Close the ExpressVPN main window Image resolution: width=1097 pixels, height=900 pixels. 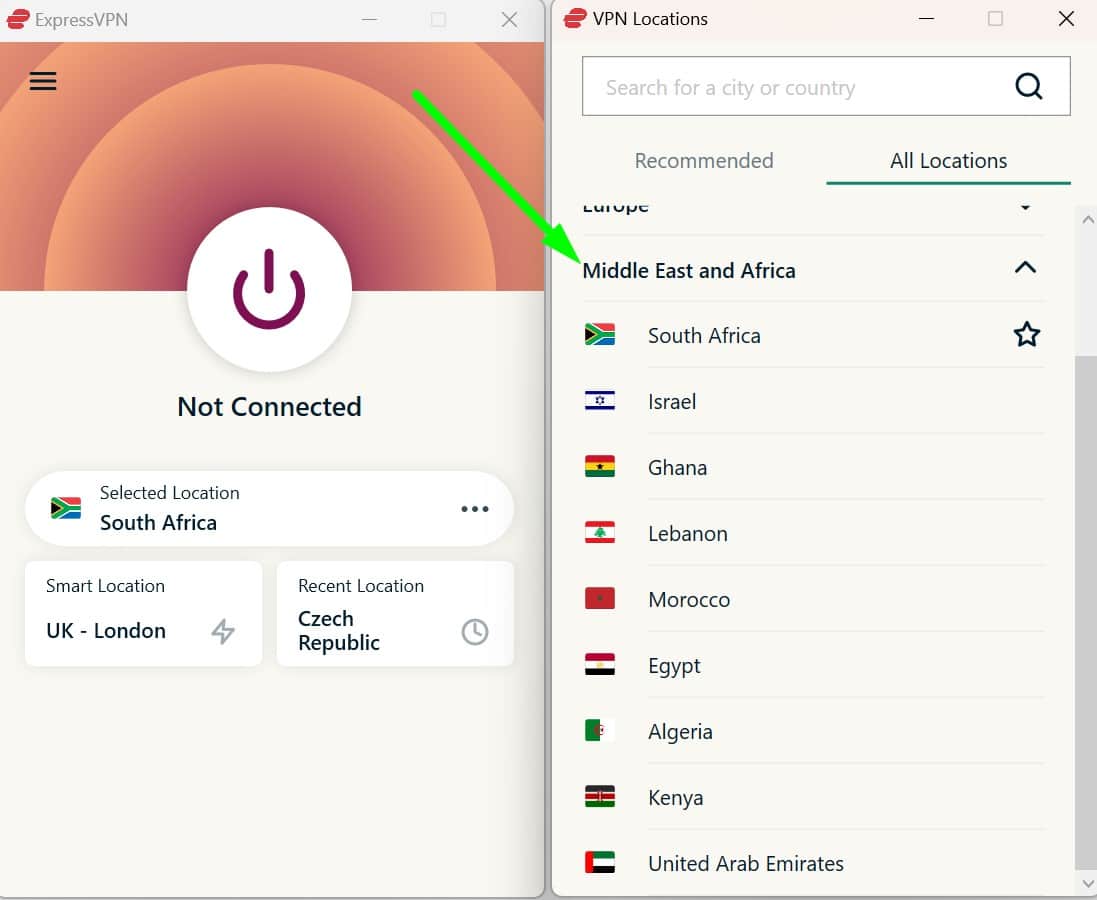pos(509,20)
